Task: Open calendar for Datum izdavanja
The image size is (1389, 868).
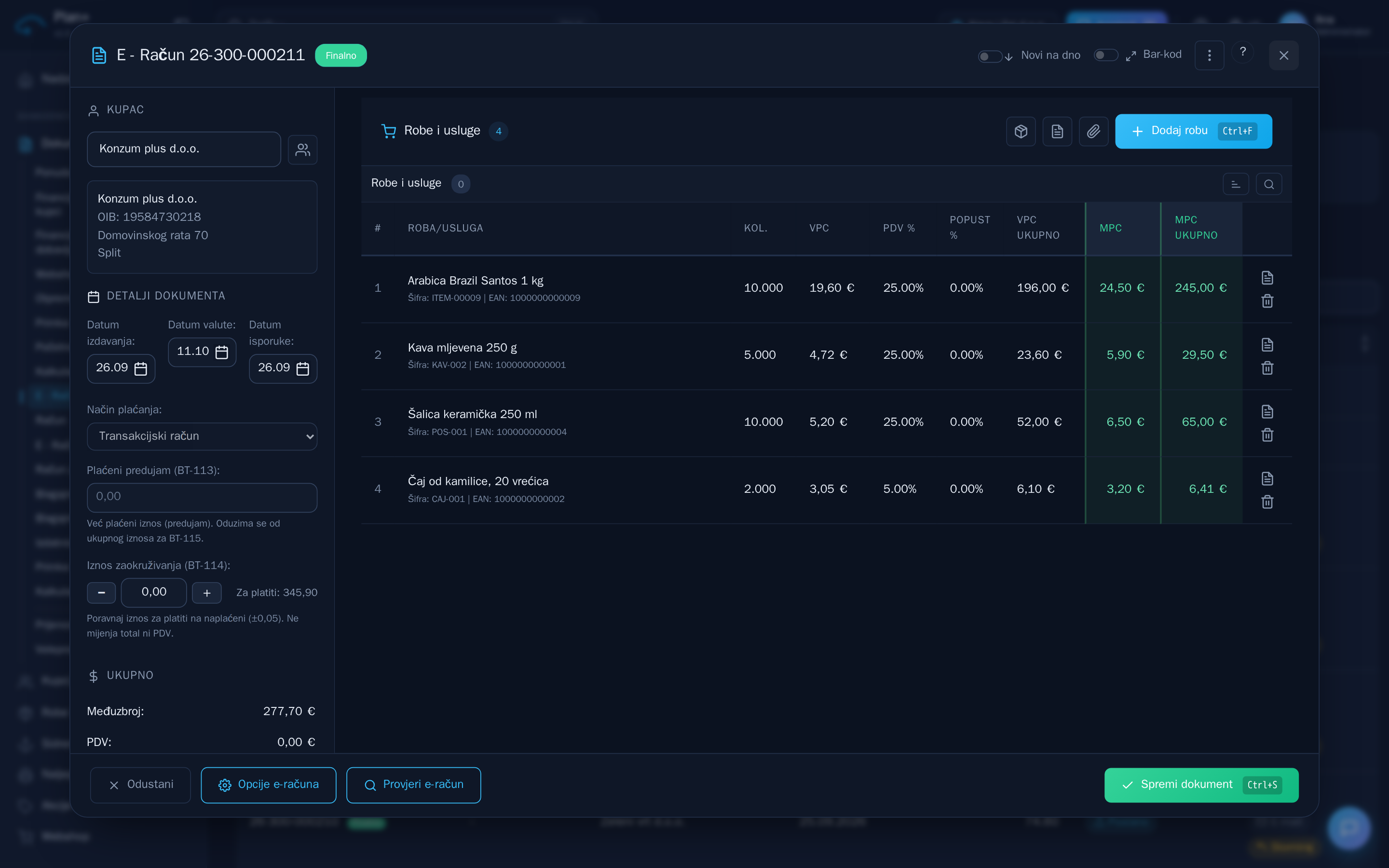Action: pos(141,368)
